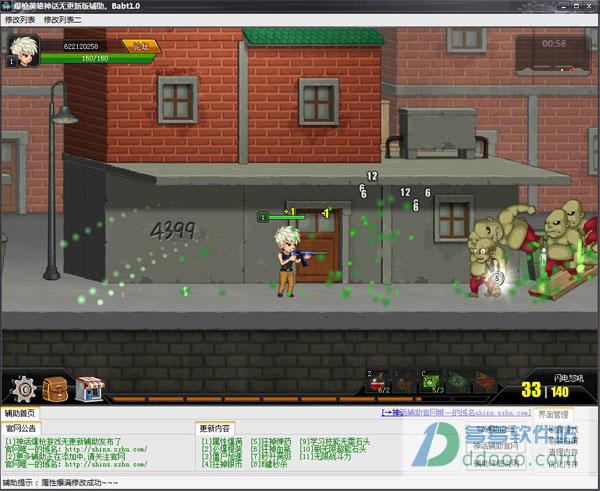
Task: Click the orange 论坛 forum badge
Action: [x=141, y=46]
